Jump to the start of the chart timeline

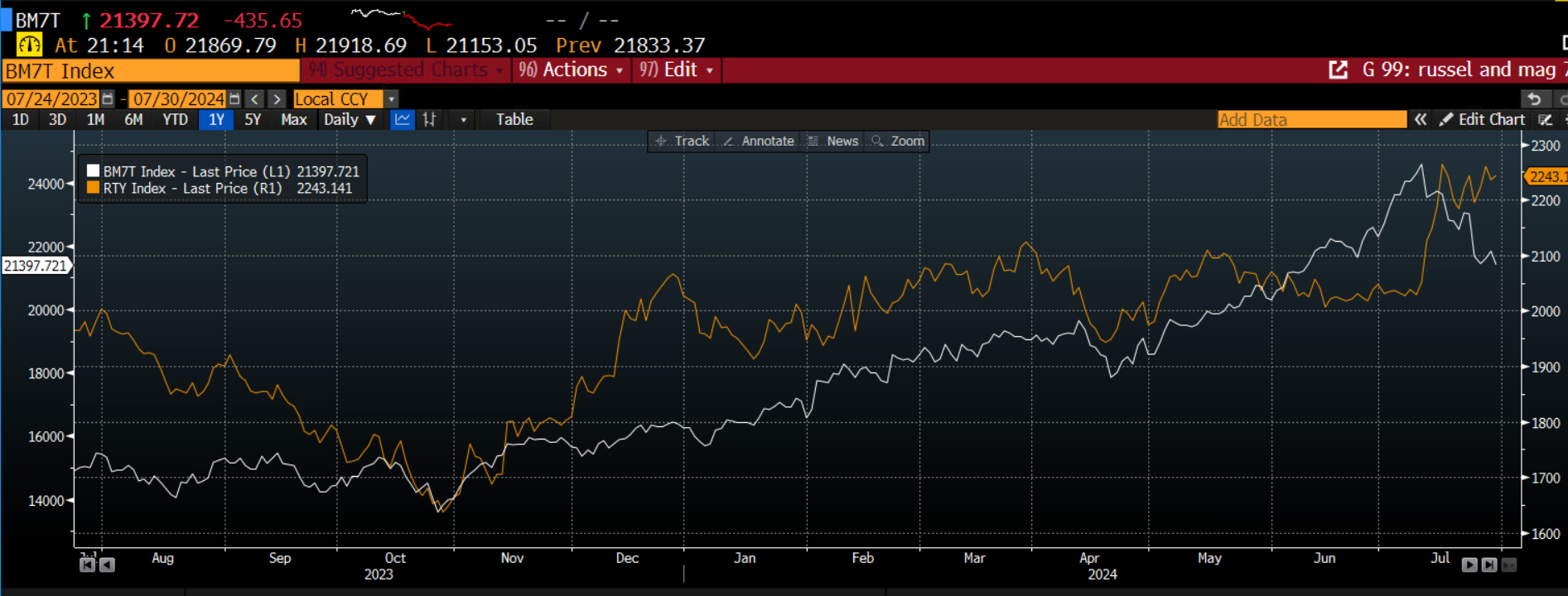(87, 565)
